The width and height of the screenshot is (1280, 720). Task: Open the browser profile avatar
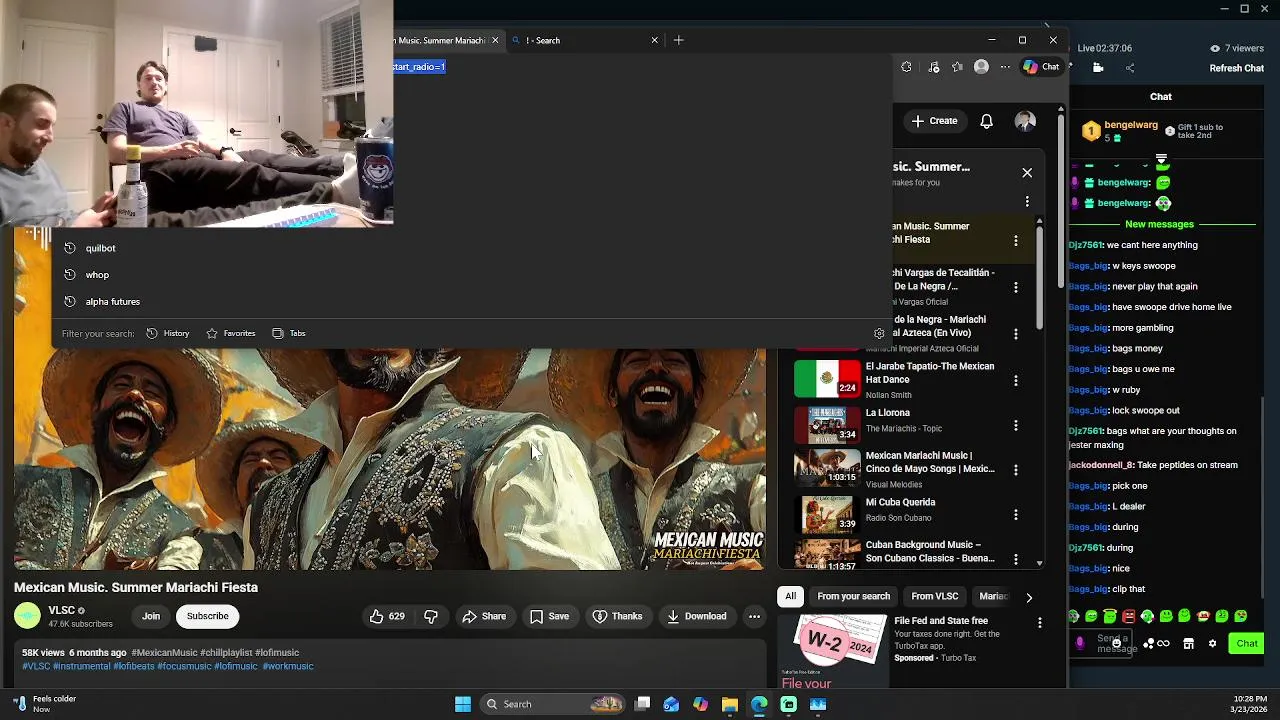(981, 67)
